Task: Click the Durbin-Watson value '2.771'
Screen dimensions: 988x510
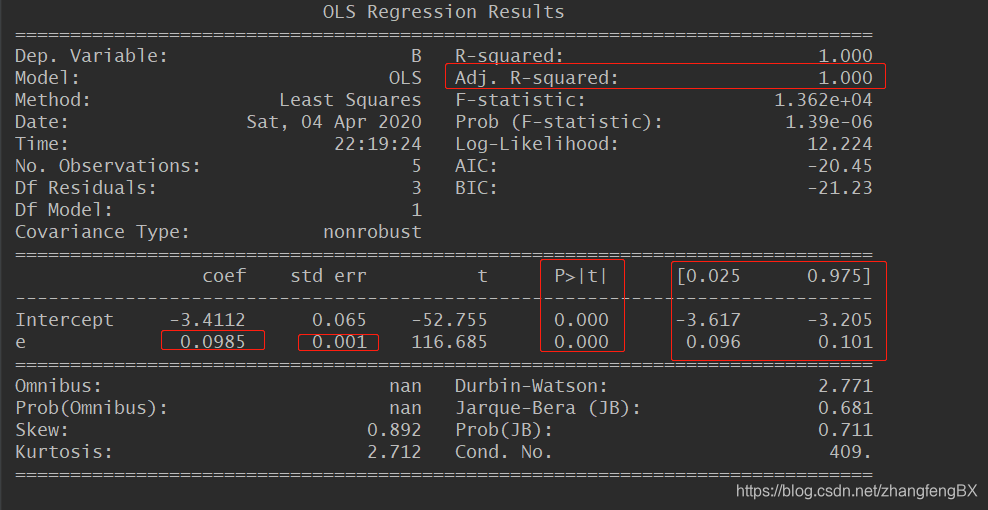Action: pos(845,386)
